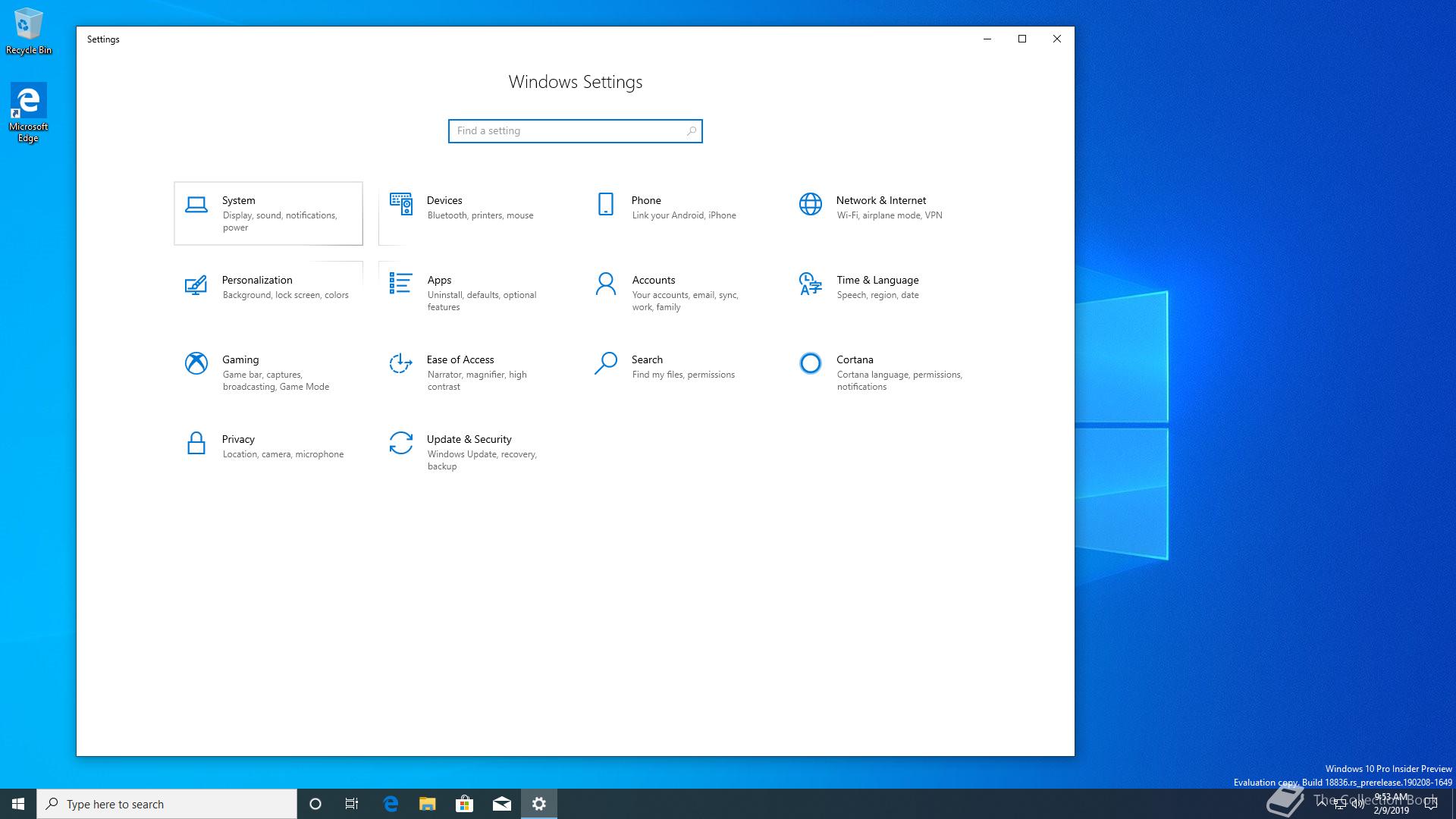Open Personalization settings label

click(257, 280)
